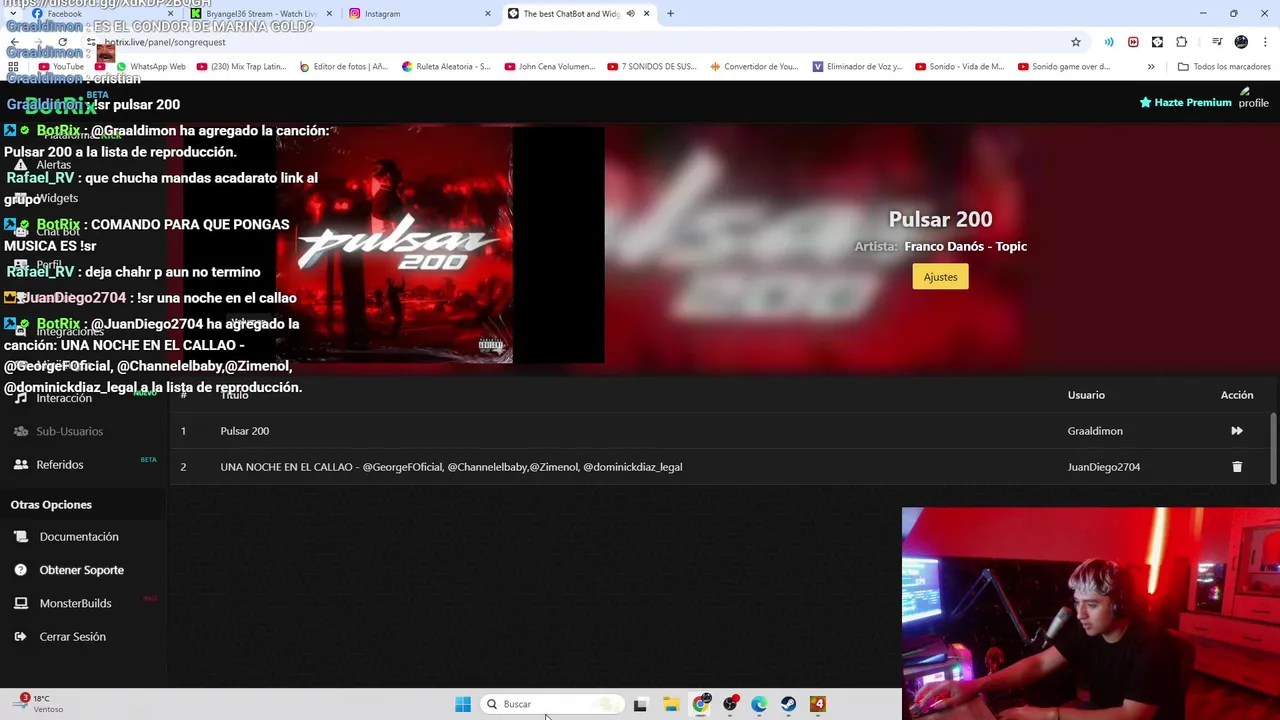This screenshot has height=720, width=1280.
Task: Click the Sub-Usuarios group icon
Action: (21, 431)
